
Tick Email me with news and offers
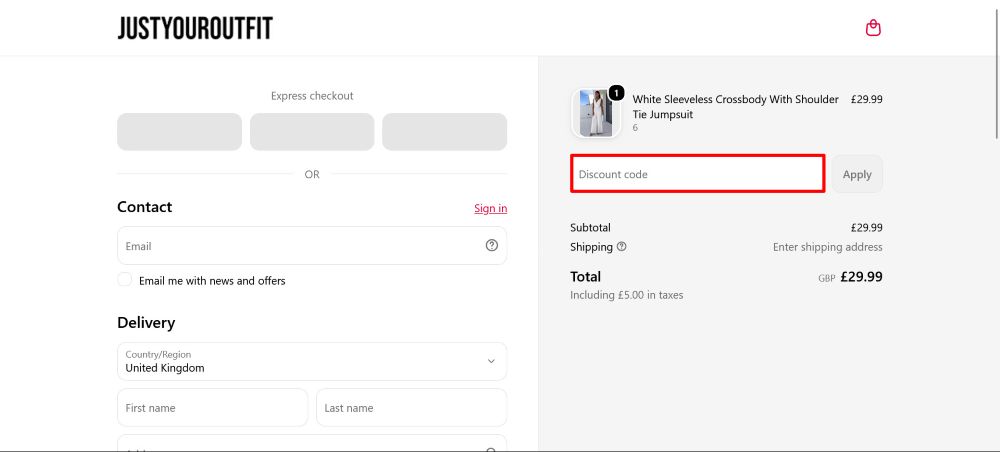click(x=125, y=280)
